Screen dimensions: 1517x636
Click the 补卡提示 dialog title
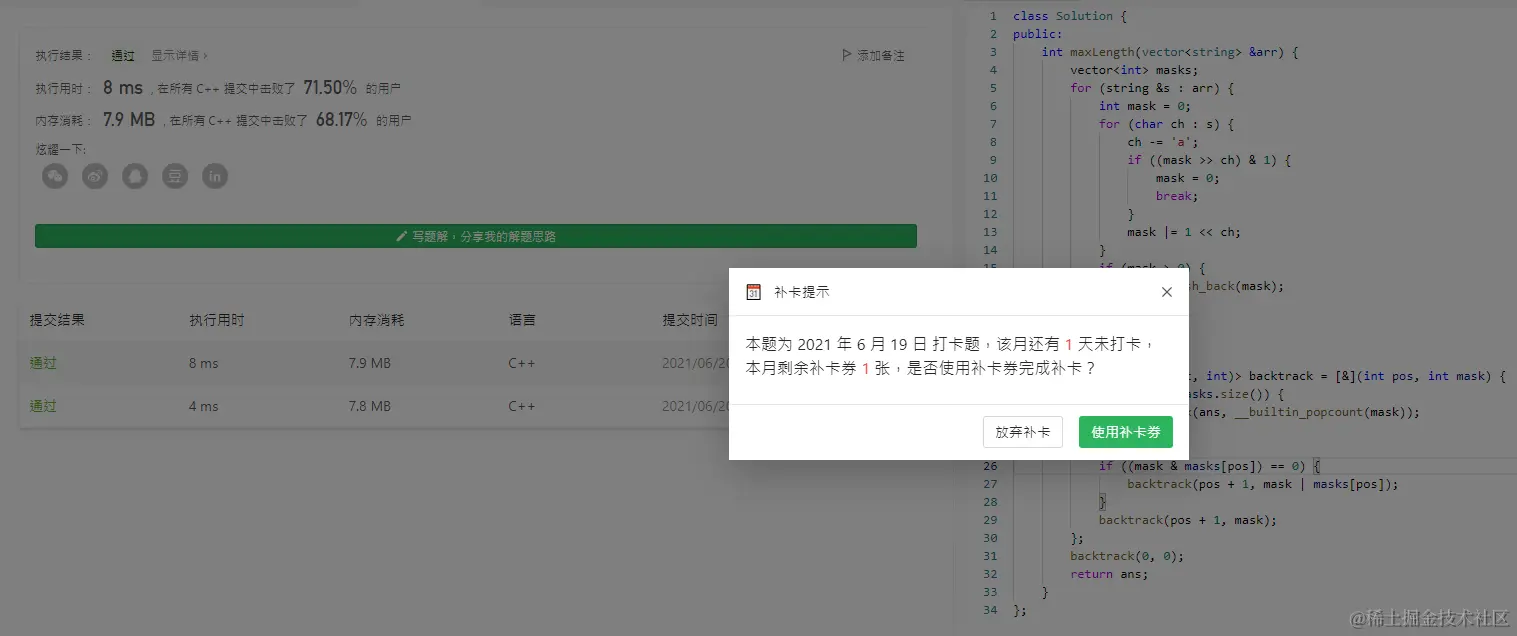pyautogui.click(x=802, y=292)
